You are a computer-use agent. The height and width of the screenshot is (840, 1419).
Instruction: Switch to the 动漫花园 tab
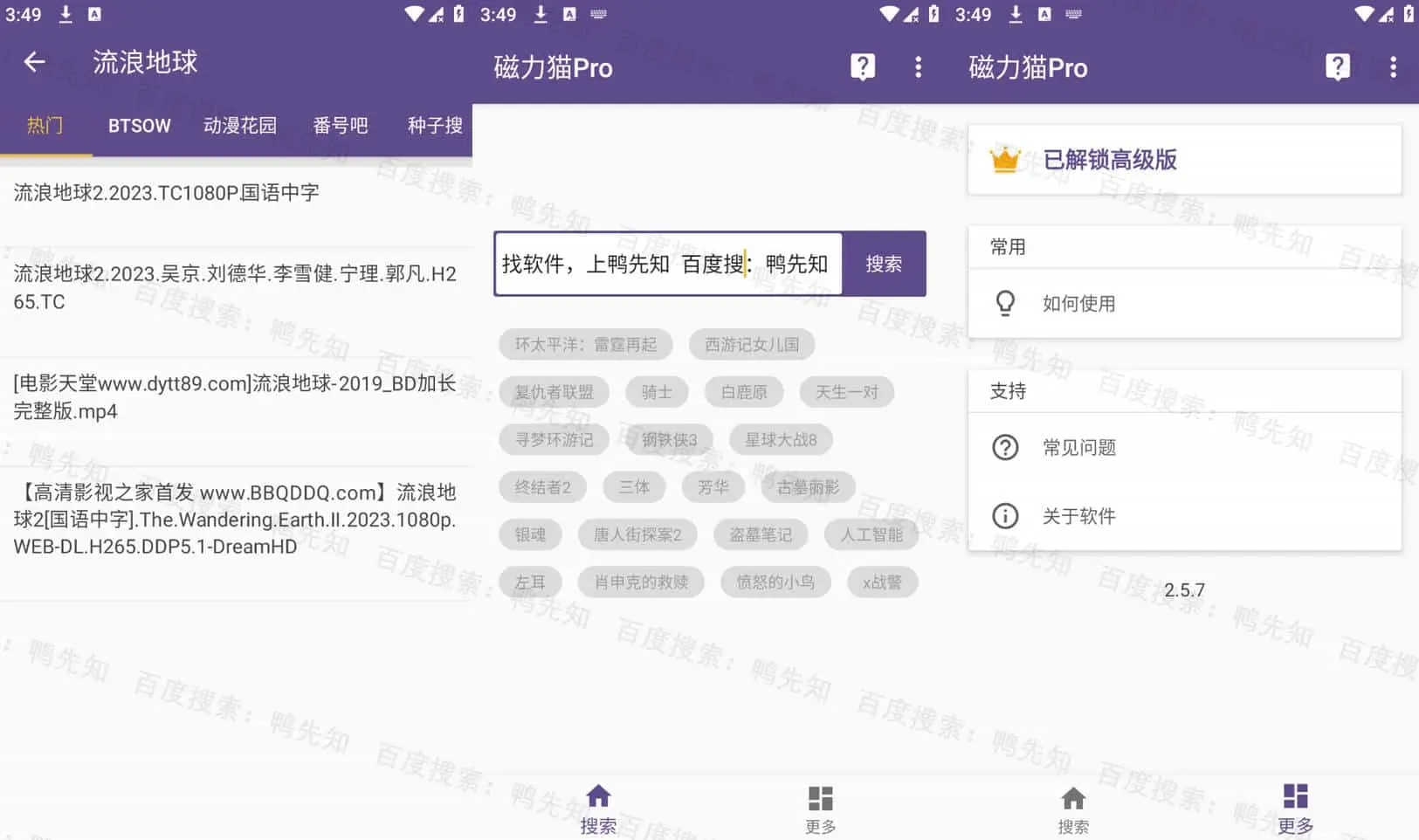[240, 126]
